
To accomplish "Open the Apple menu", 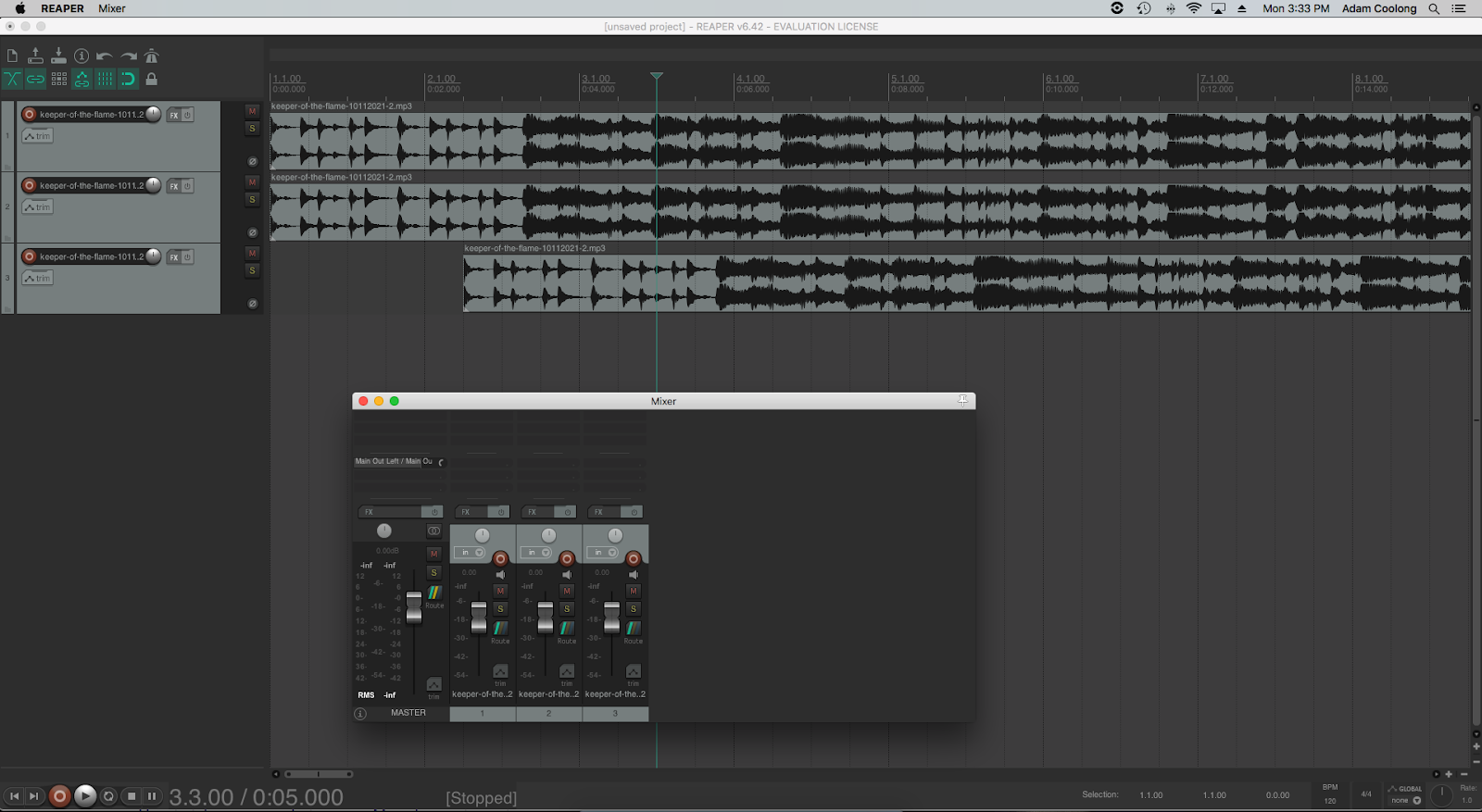I will (x=19, y=8).
